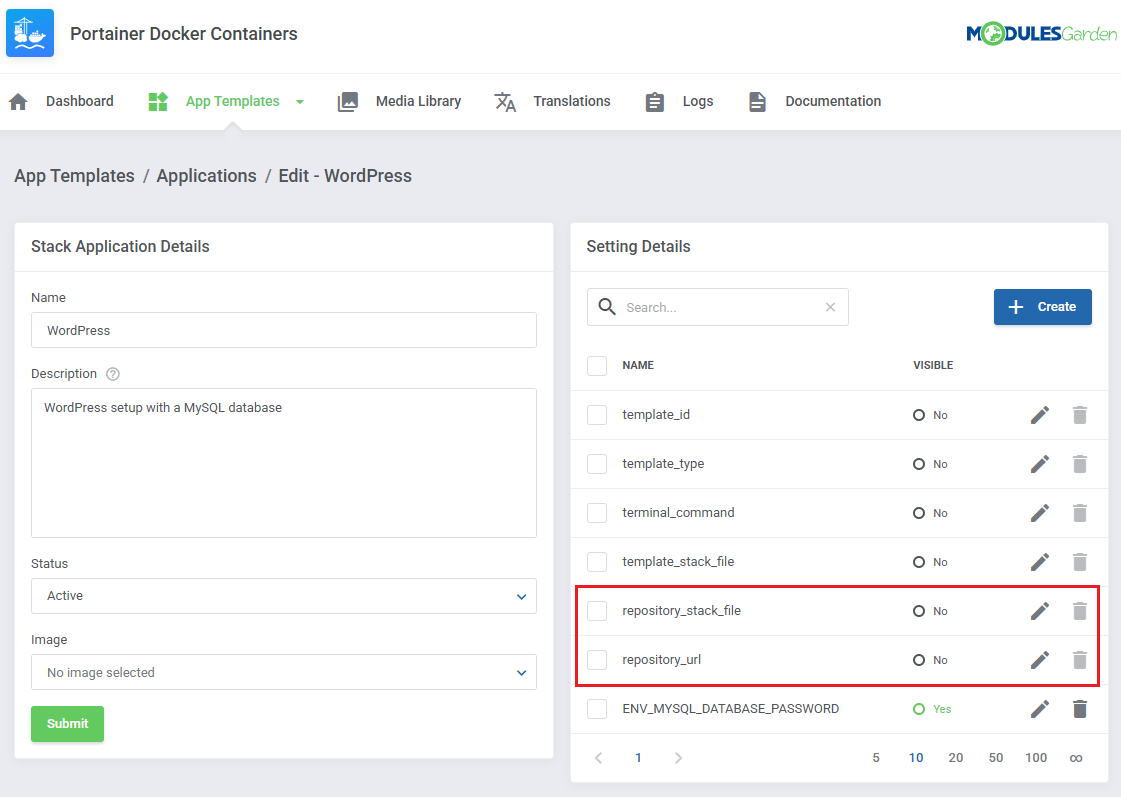Go to Applications breadcrumb link
This screenshot has height=797, width=1121.
pos(207,176)
